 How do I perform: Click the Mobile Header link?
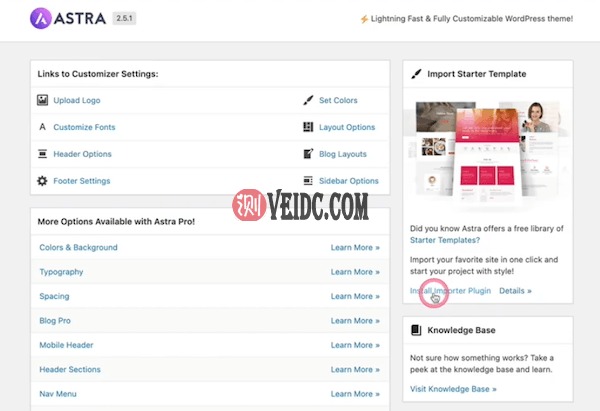[66, 345]
